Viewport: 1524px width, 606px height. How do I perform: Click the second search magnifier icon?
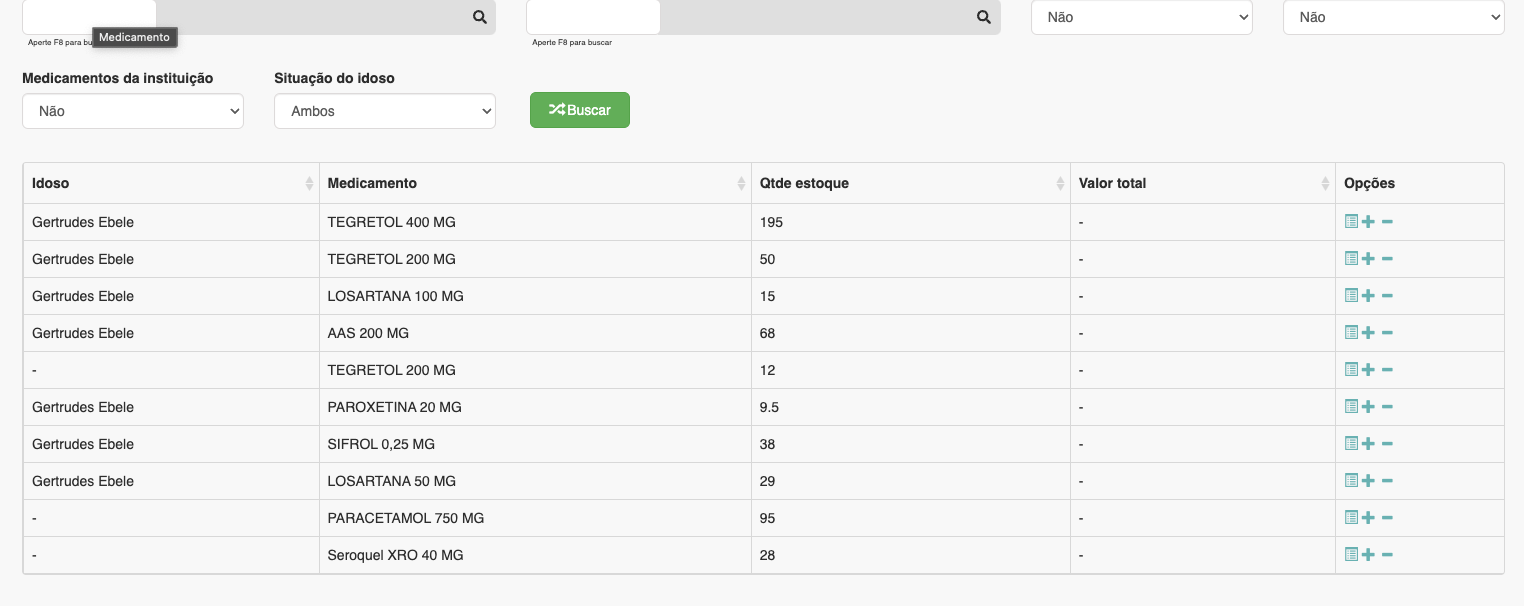click(x=983, y=17)
